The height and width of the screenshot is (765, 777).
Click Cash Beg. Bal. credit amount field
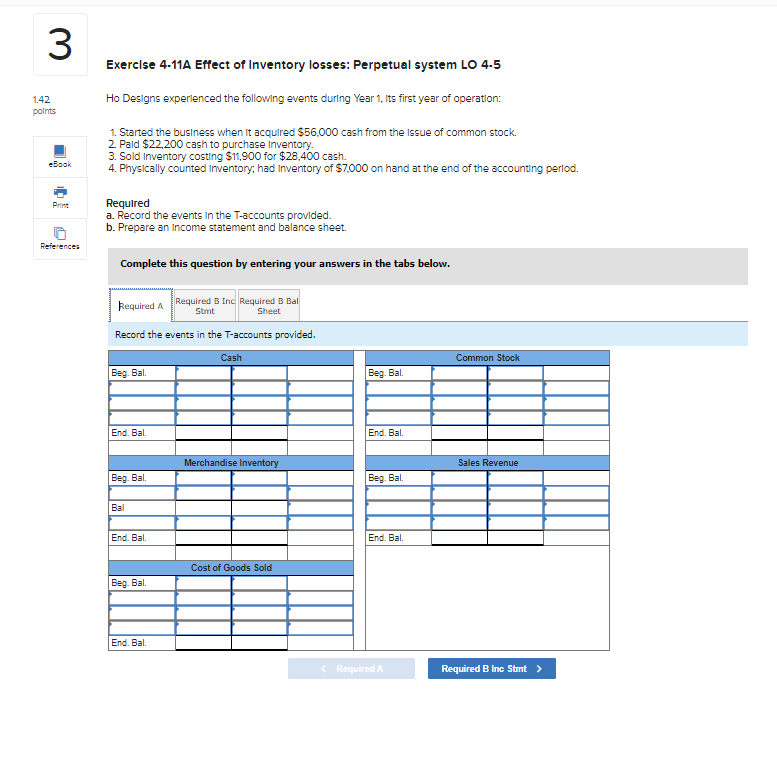click(x=259, y=373)
